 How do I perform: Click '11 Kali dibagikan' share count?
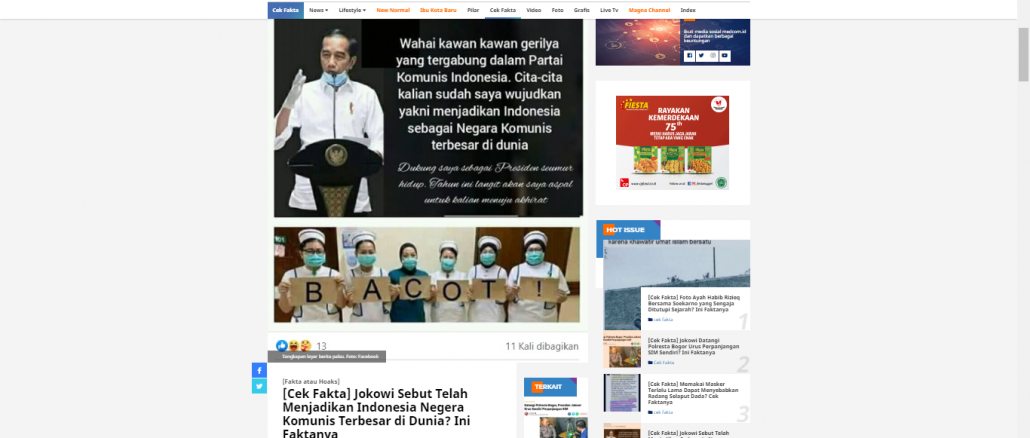541,346
